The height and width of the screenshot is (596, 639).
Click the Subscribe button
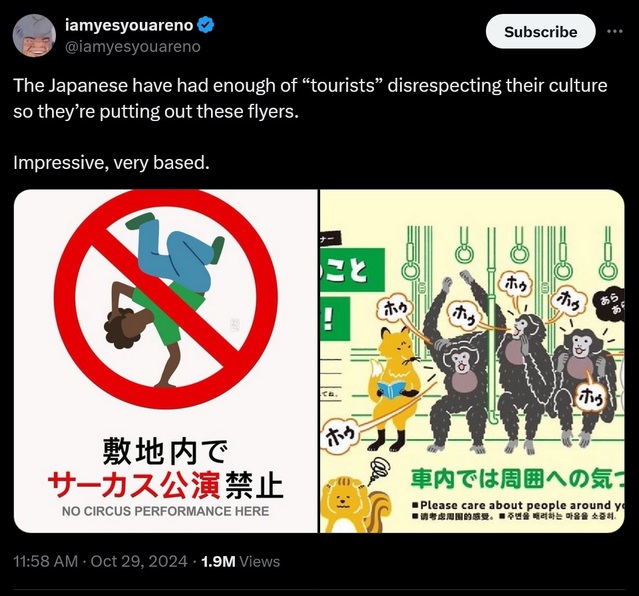click(x=540, y=32)
